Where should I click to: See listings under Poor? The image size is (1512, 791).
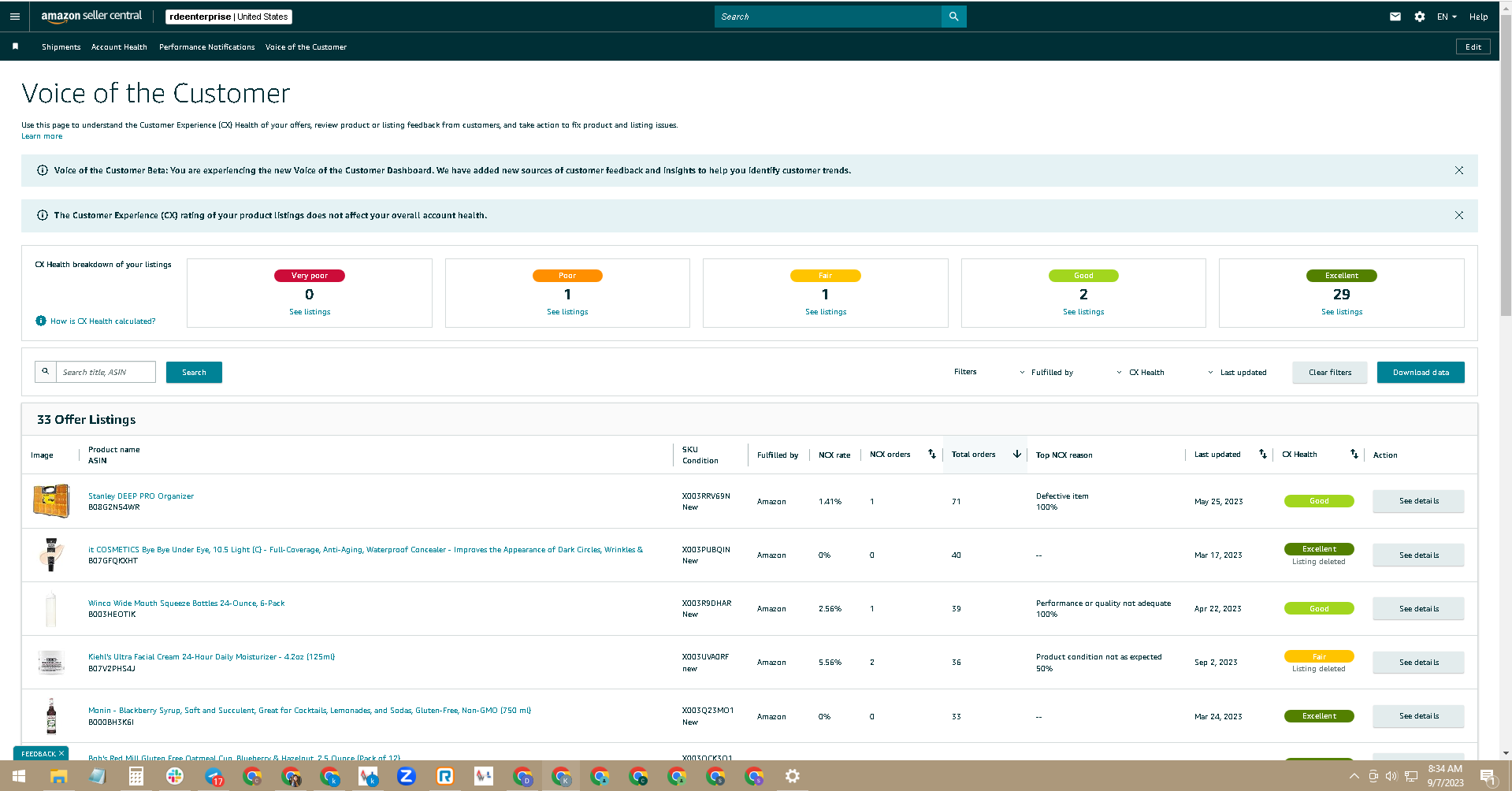point(567,312)
